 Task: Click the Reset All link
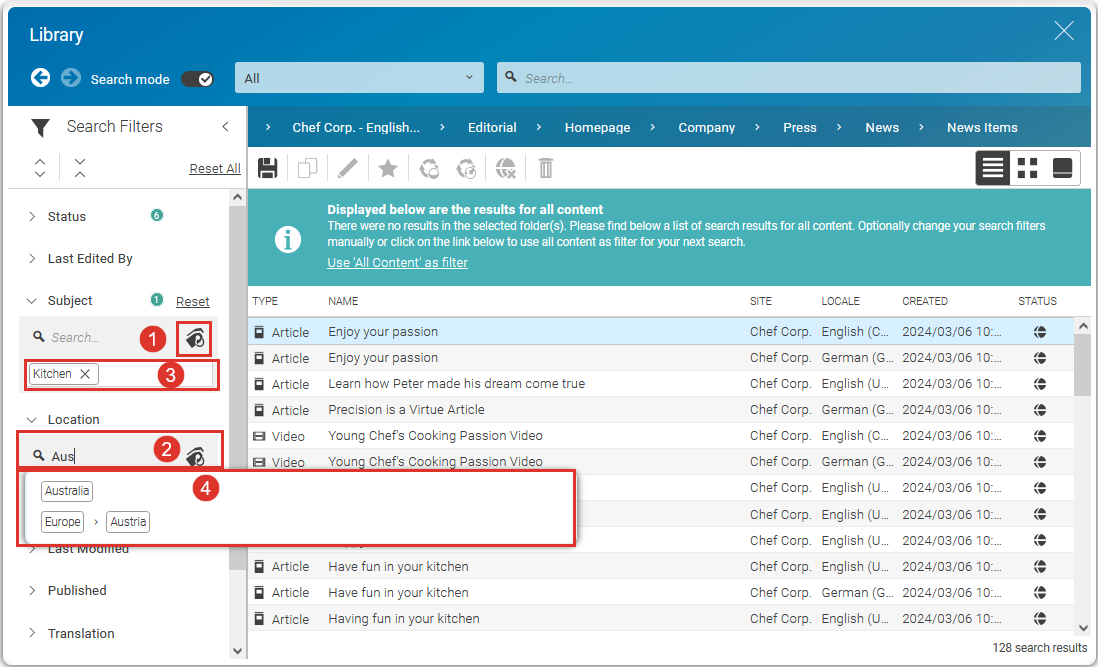pos(215,169)
